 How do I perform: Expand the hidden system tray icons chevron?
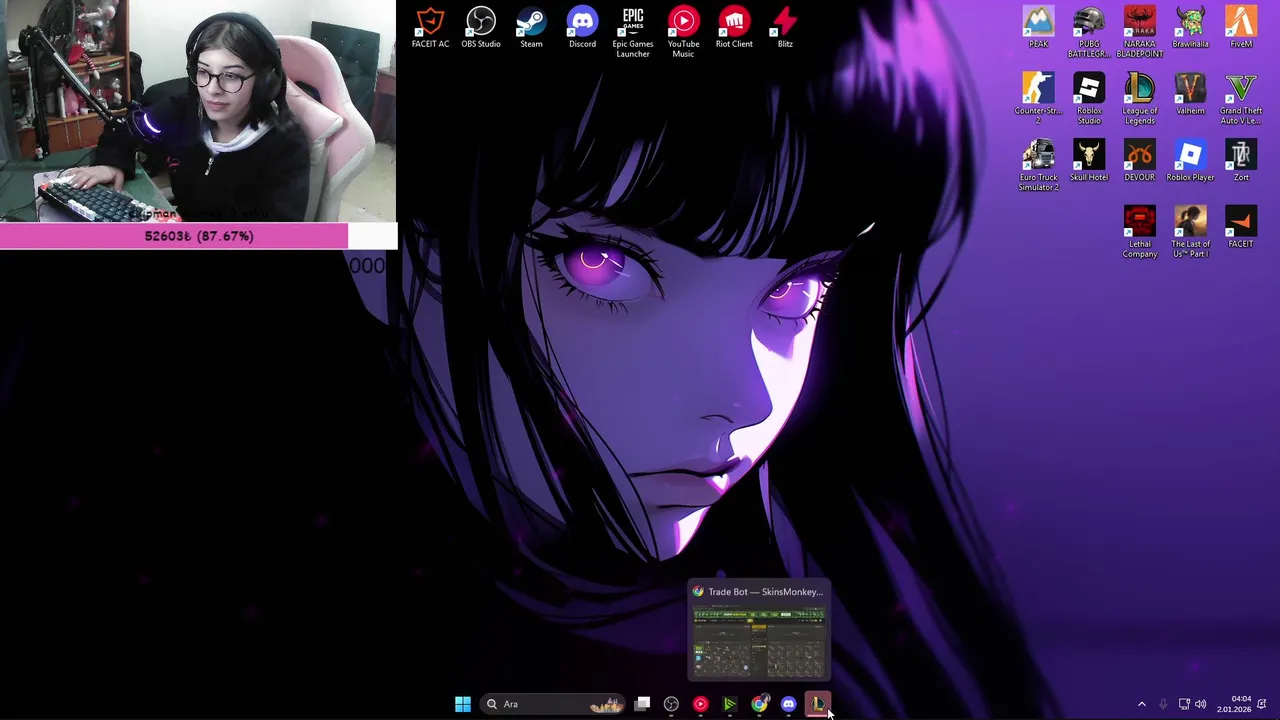[x=1142, y=704]
